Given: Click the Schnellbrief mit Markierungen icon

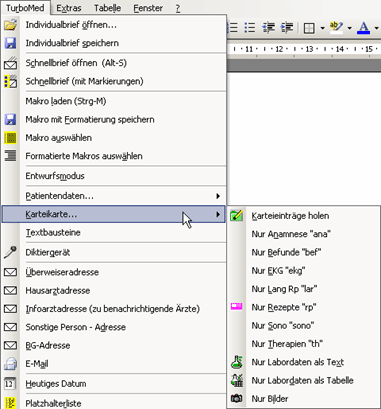Looking at the screenshot, I should (11, 81).
